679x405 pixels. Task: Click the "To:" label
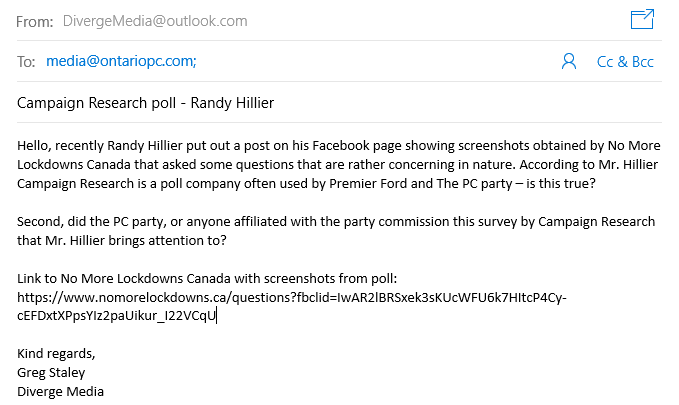[27, 62]
